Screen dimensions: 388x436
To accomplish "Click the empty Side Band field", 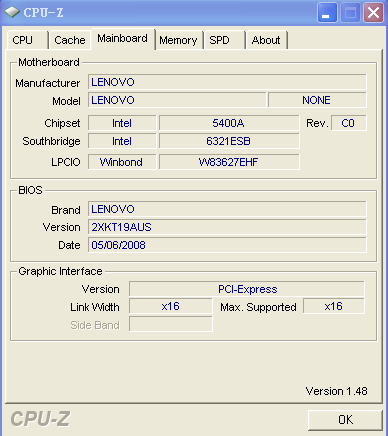I will pos(171,324).
